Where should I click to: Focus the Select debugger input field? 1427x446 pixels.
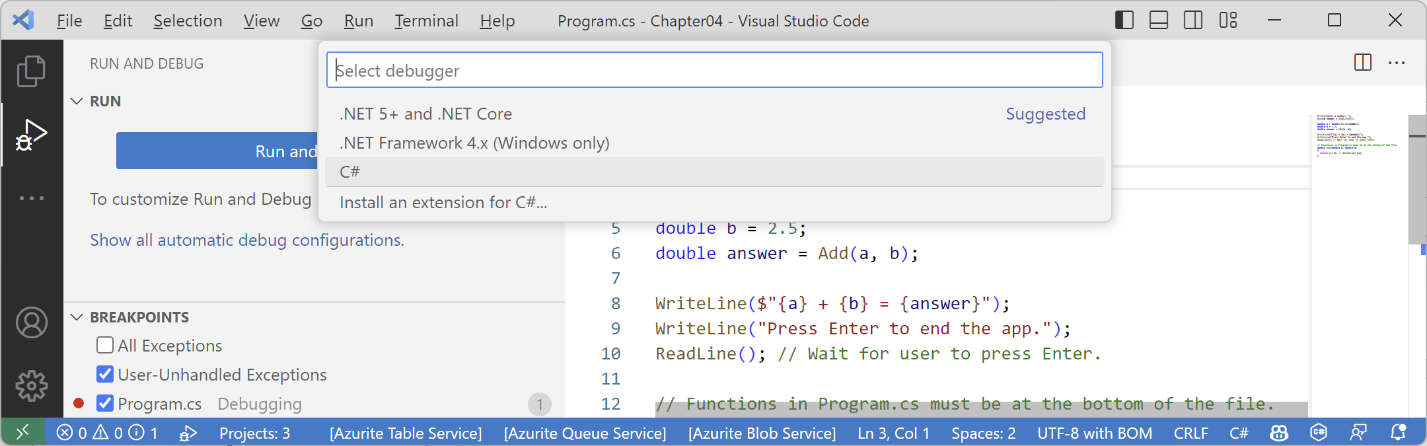(x=714, y=70)
